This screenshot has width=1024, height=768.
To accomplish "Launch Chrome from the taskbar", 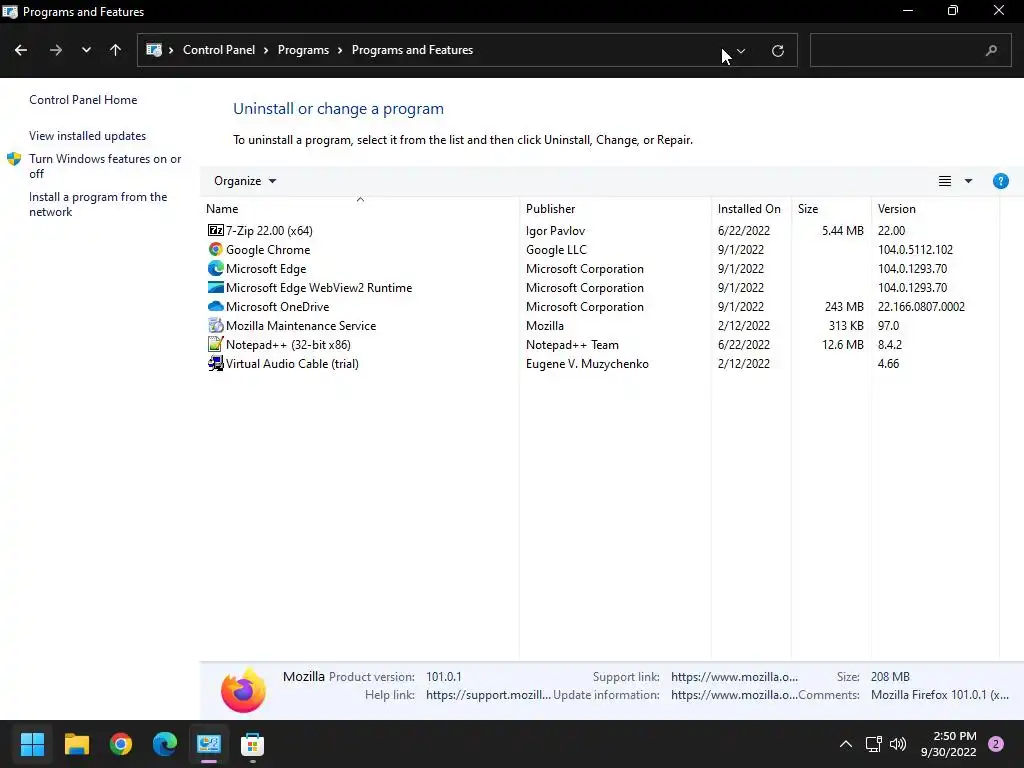I will click(121, 744).
